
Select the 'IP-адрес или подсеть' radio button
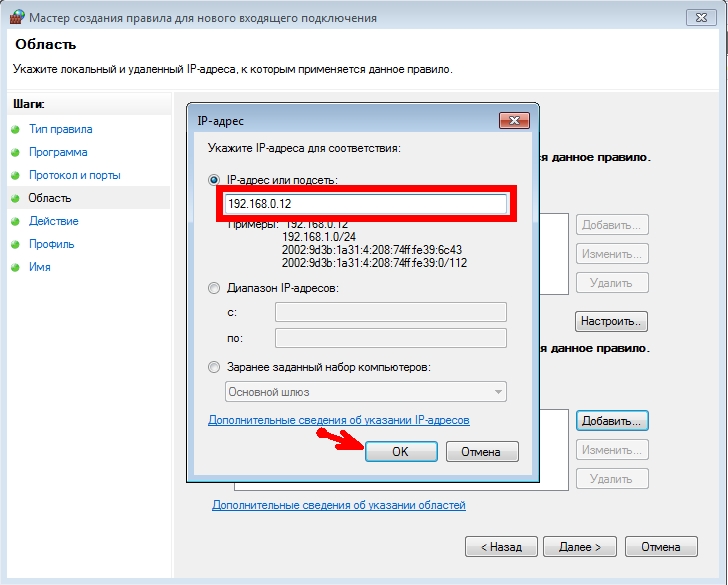214,180
